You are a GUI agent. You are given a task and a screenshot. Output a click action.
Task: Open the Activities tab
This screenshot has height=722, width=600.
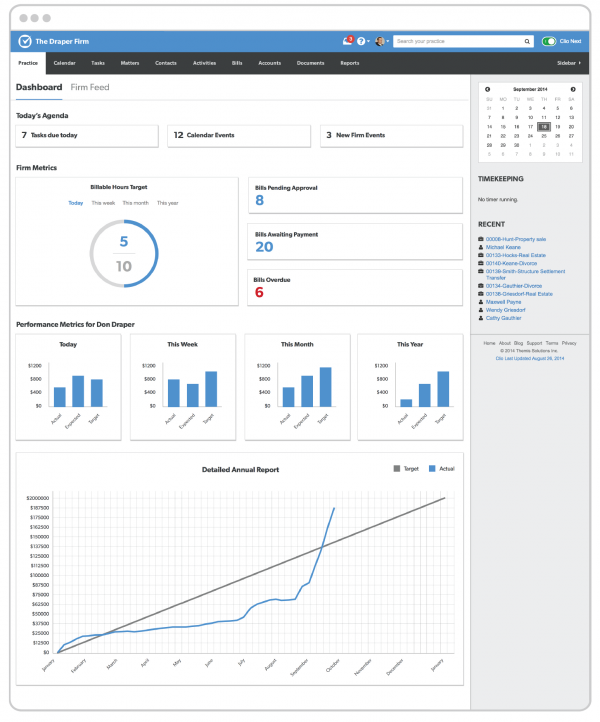point(204,63)
